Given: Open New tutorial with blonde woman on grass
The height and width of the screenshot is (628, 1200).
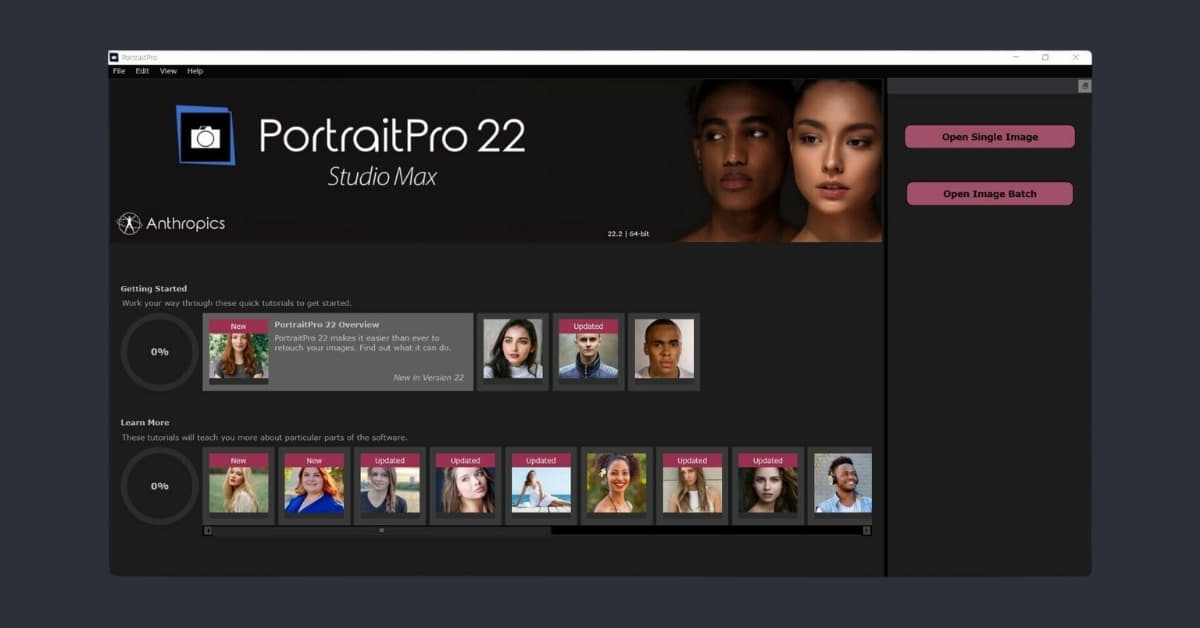Looking at the screenshot, I should (238, 486).
